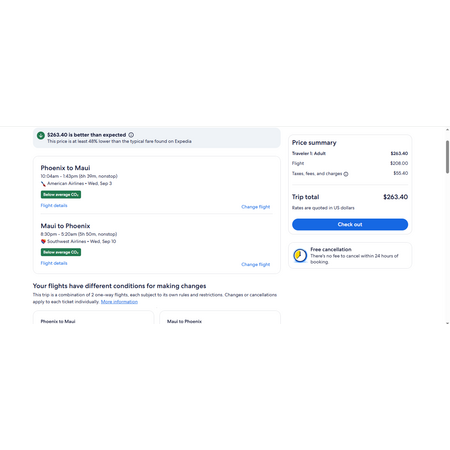Open the More information link
The height and width of the screenshot is (450, 450).
pos(119,302)
